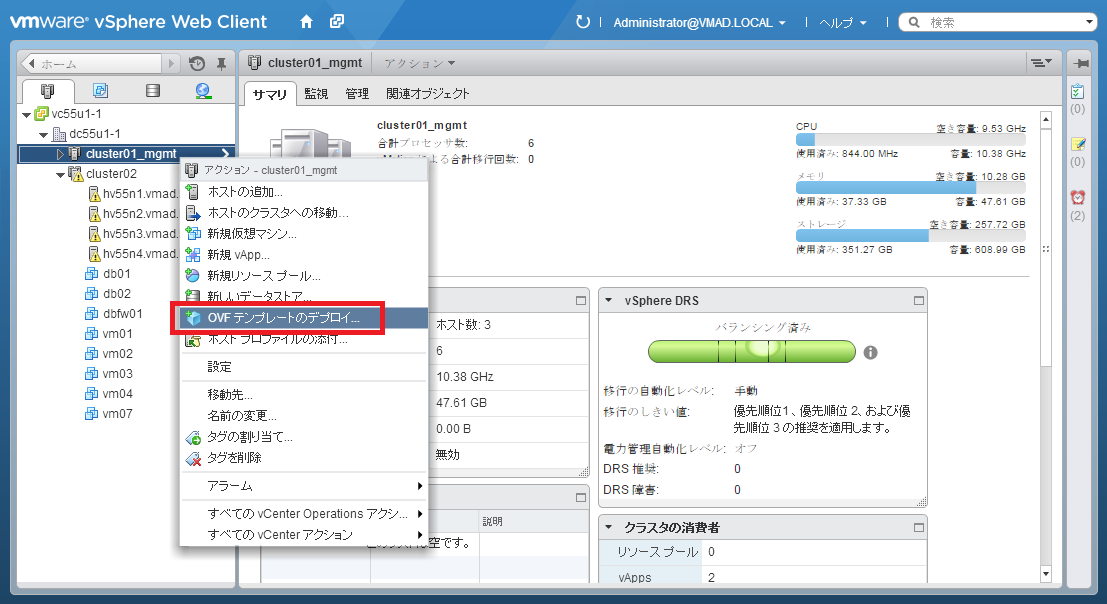
Task: Maximize the portlet left of vSphere DRS
Action: click(x=580, y=301)
